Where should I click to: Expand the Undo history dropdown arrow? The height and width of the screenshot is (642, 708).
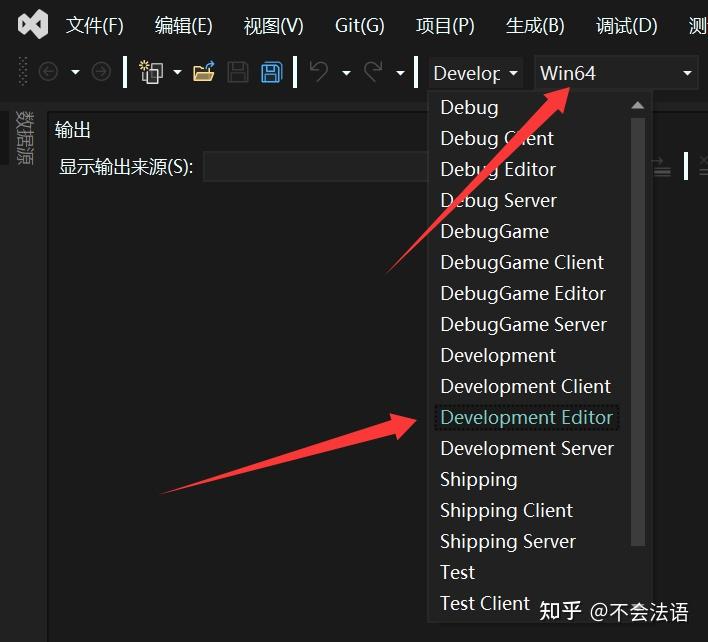point(346,73)
